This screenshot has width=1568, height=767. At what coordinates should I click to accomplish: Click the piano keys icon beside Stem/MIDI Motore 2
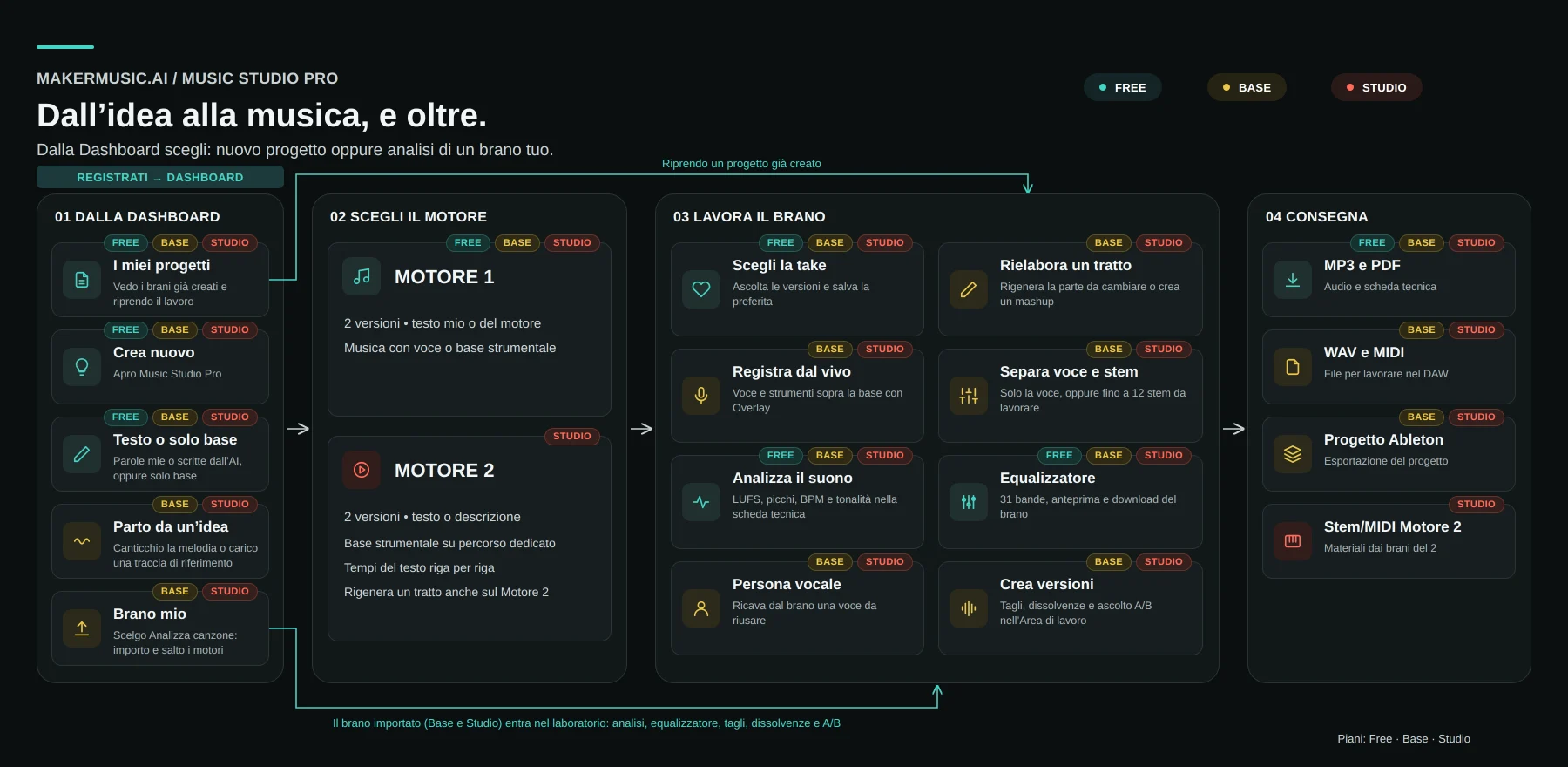[x=1293, y=541]
